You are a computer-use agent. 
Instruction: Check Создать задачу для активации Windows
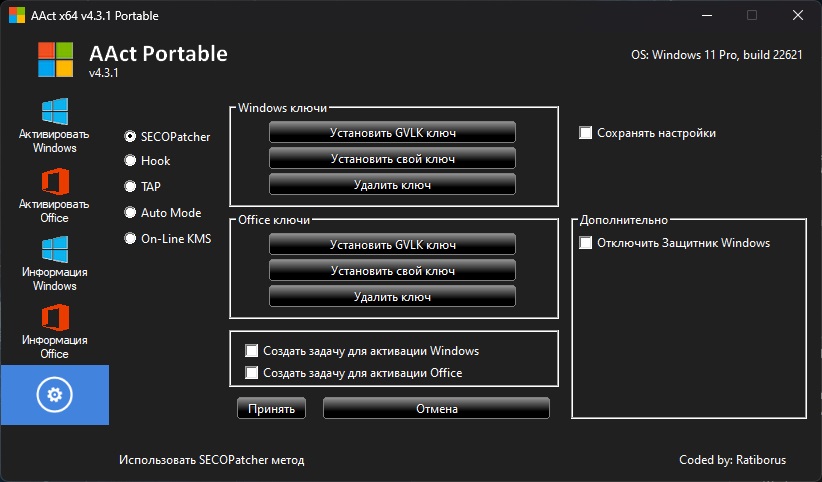click(252, 351)
